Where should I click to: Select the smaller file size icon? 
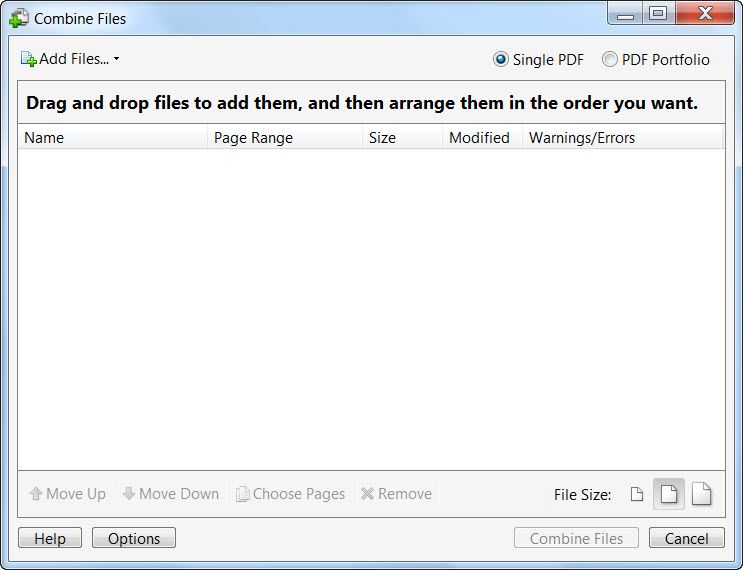coord(637,494)
